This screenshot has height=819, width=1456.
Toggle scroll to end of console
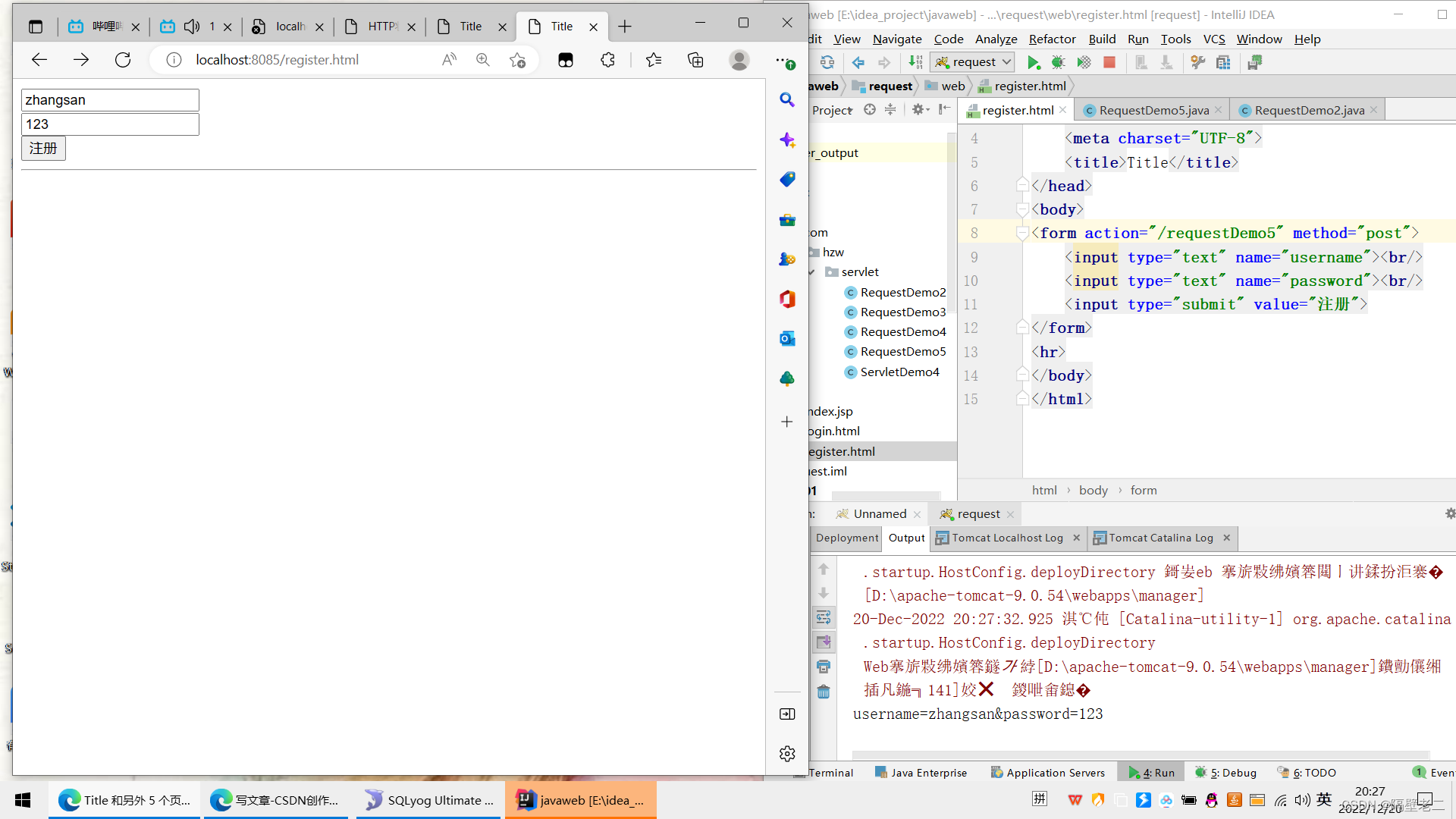[x=824, y=642]
